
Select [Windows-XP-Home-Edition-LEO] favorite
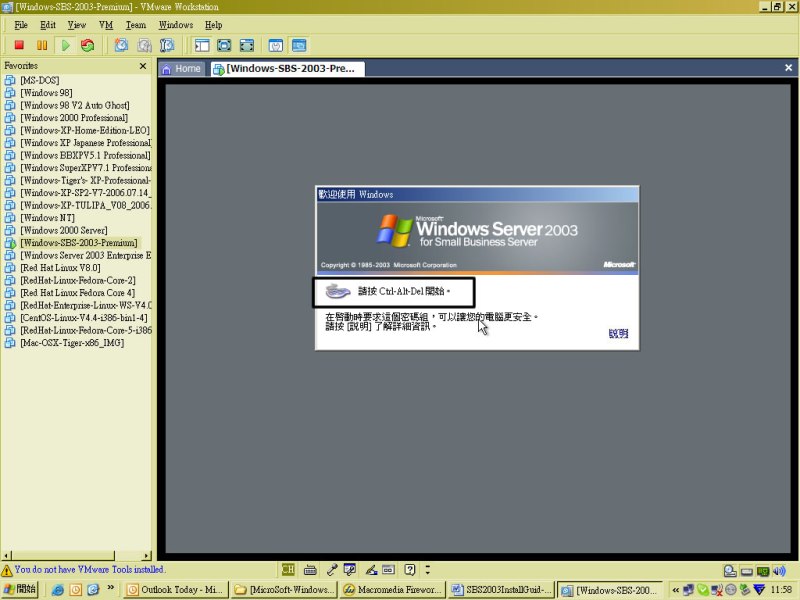pos(85,131)
